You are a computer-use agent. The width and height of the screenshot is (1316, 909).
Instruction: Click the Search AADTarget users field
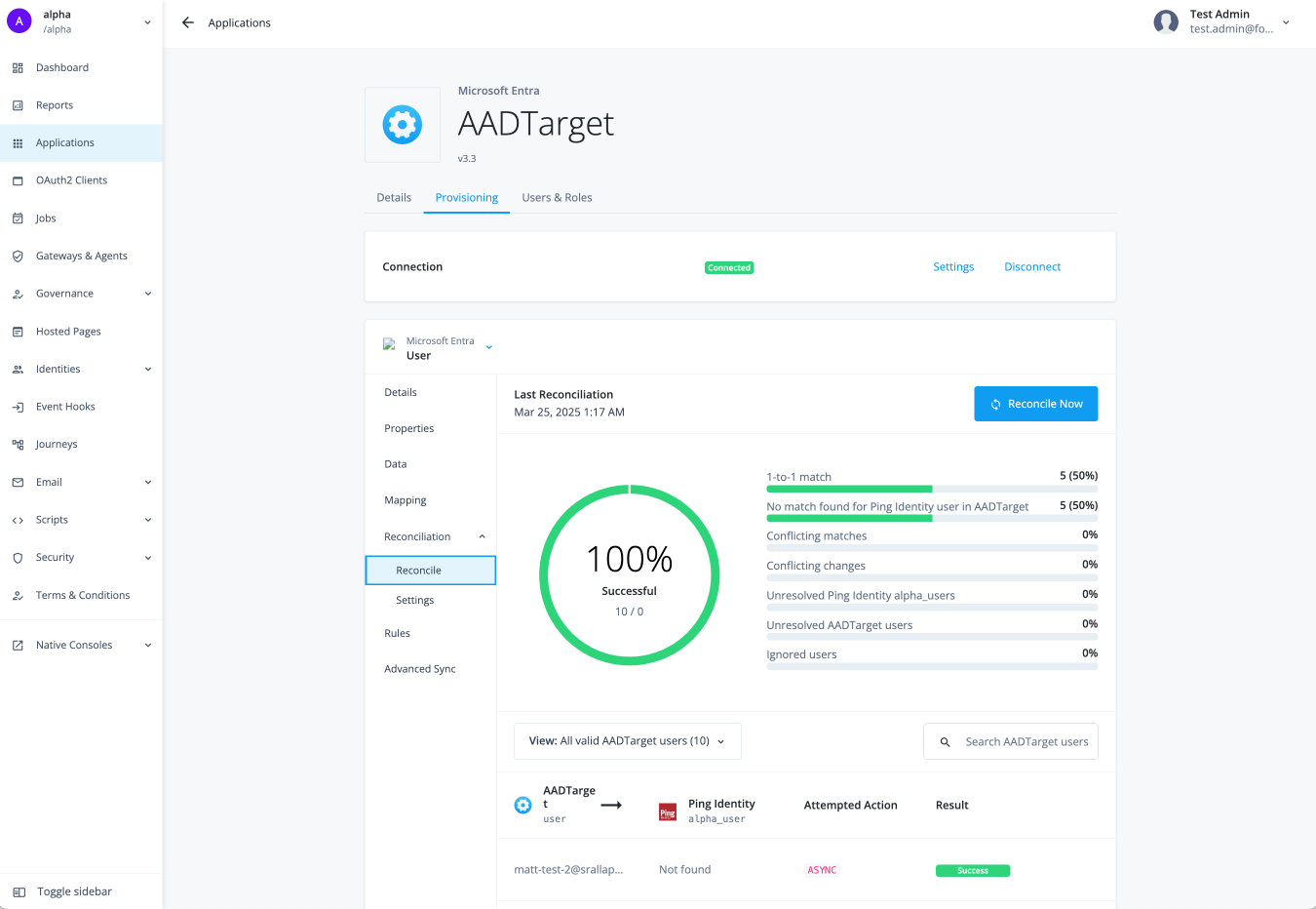coord(1026,742)
